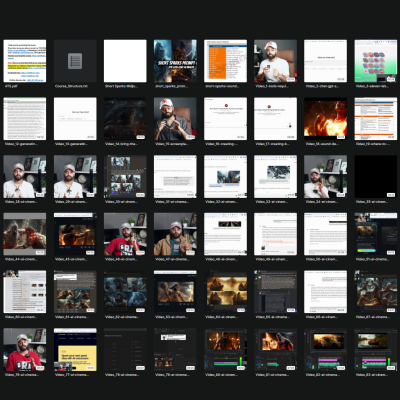Click the 'Video_1-tools-requi...' file name
The image size is (400, 400).
(272, 86)
